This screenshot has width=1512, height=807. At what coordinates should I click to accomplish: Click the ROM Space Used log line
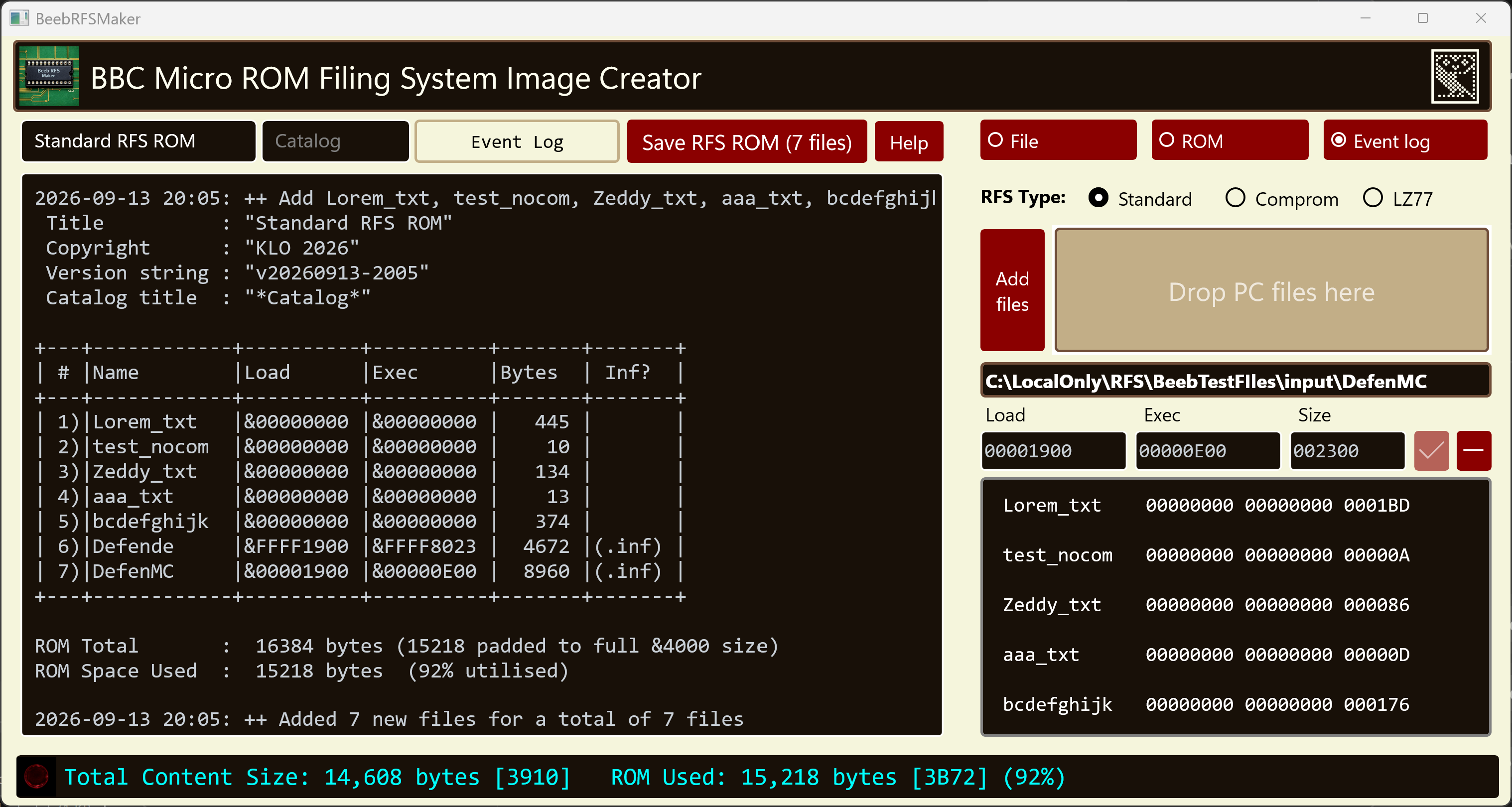tap(302, 671)
